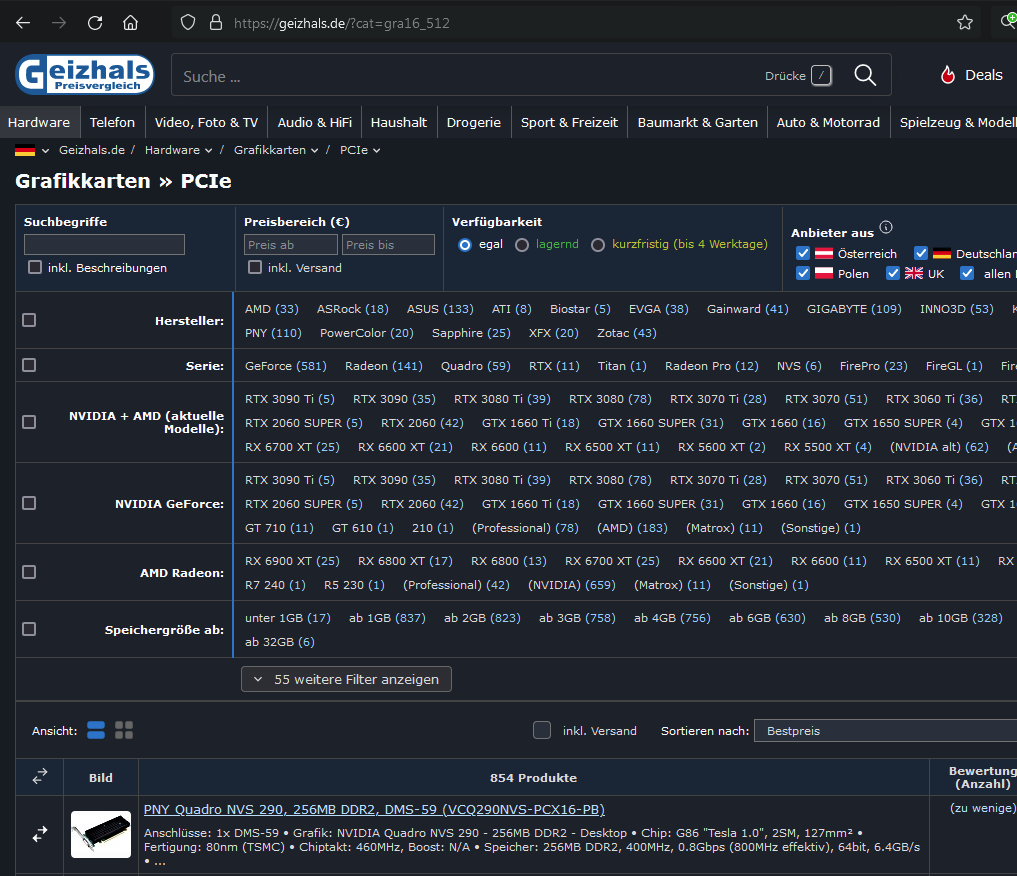Go back using browser back arrow
This screenshot has width=1017, height=876.
[23, 23]
